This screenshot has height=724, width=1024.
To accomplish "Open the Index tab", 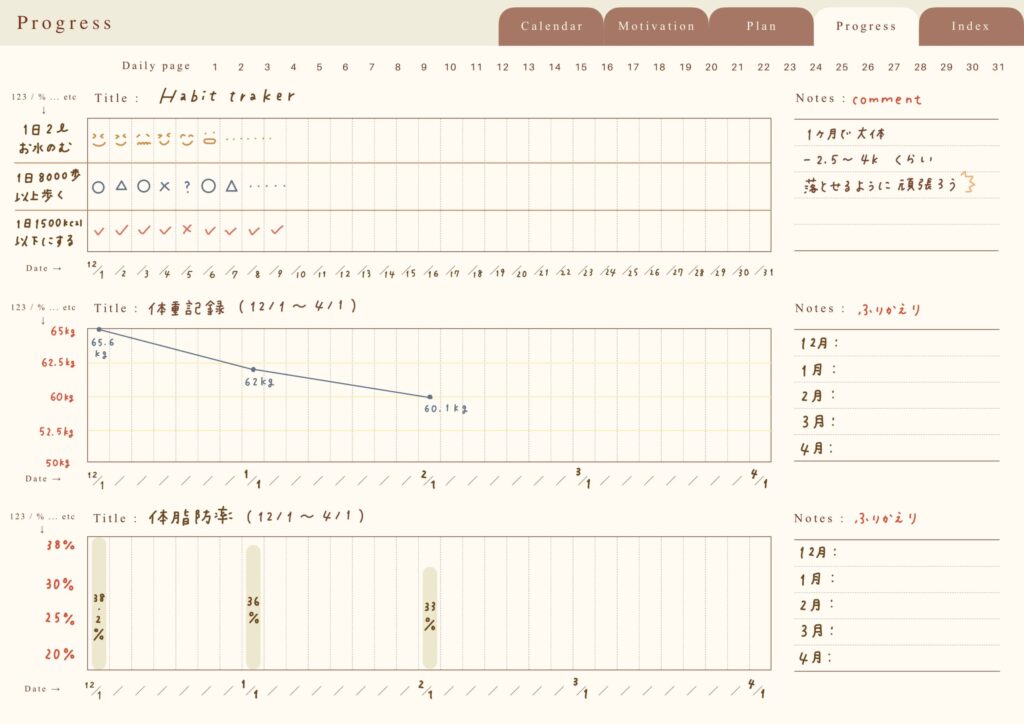I will [x=970, y=27].
